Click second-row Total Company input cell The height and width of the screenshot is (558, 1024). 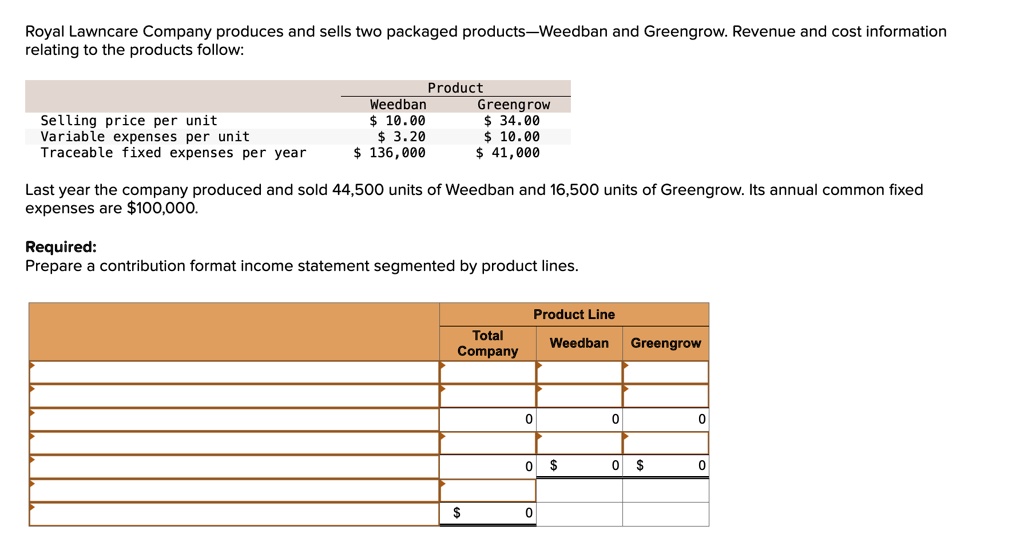point(488,396)
